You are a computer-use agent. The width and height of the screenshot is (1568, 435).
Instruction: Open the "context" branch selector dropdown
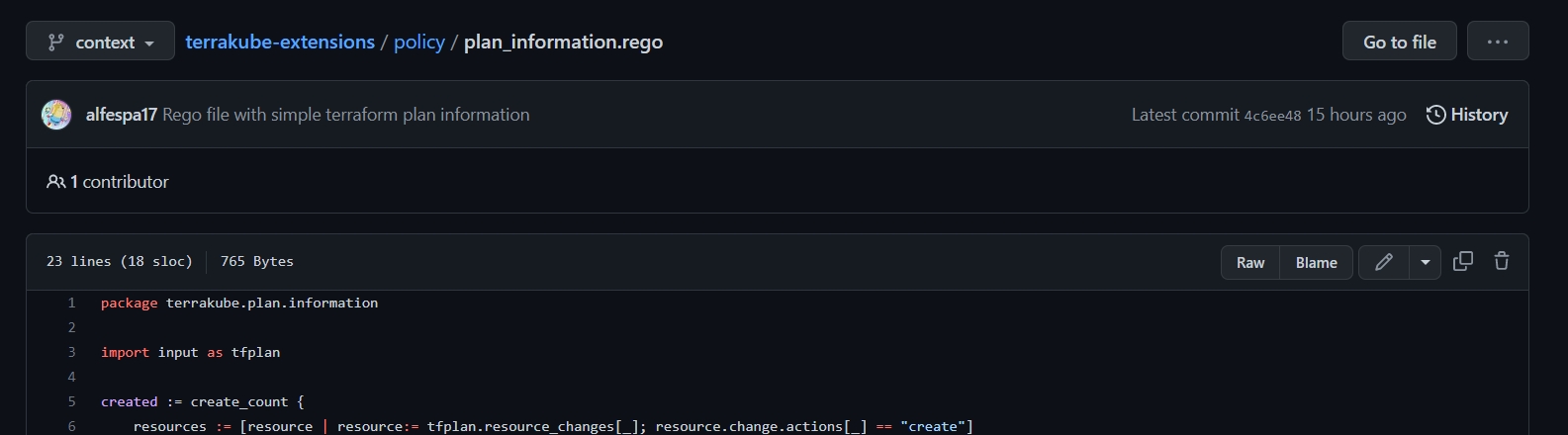100,42
